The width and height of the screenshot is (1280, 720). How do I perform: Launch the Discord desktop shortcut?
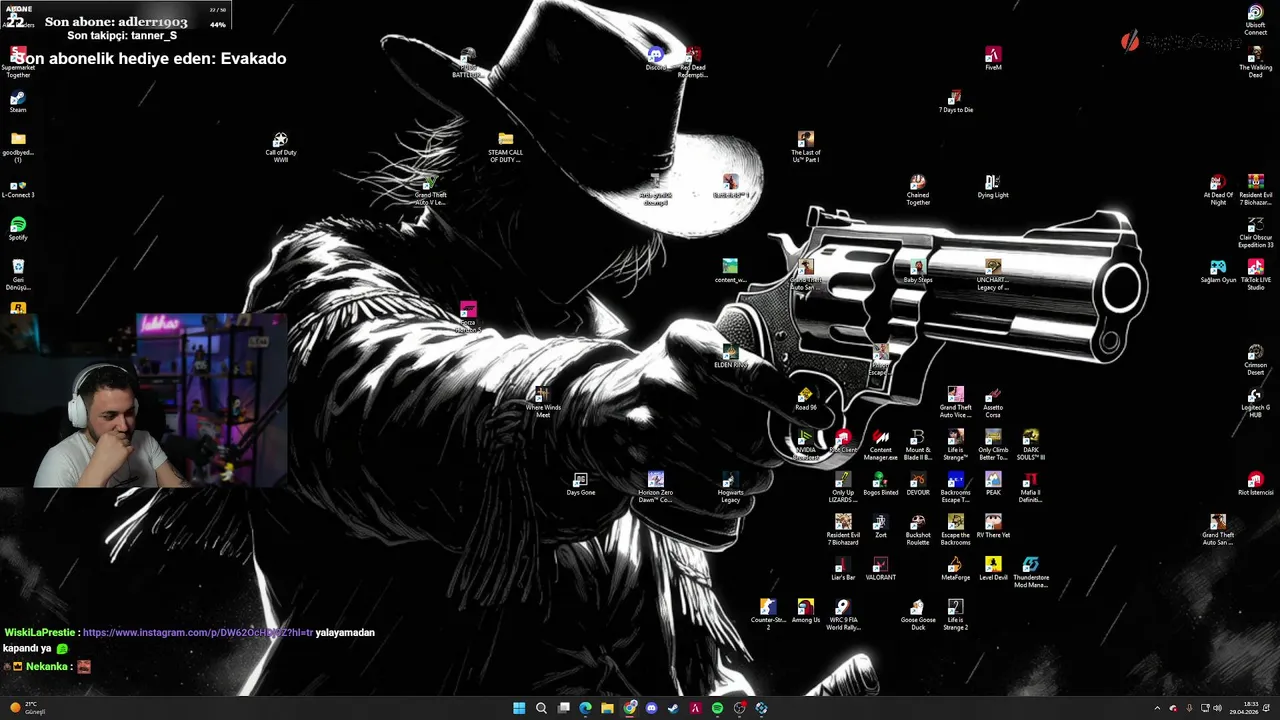[656, 58]
